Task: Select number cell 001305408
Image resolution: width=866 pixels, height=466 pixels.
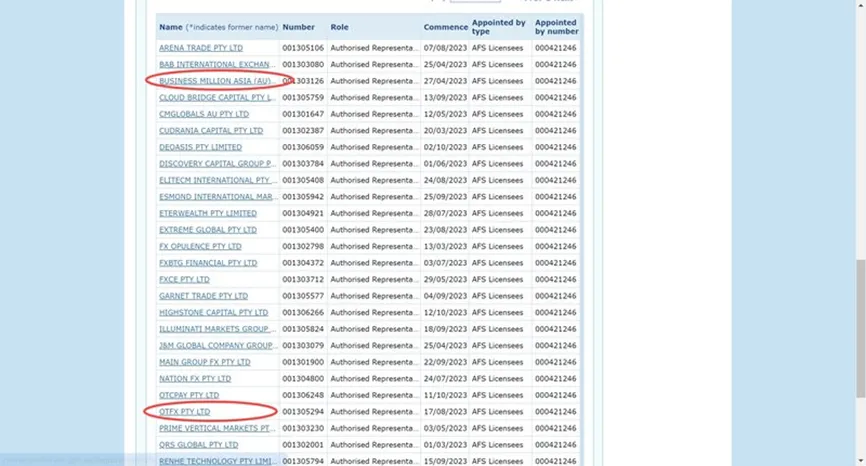Action: pos(303,181)
